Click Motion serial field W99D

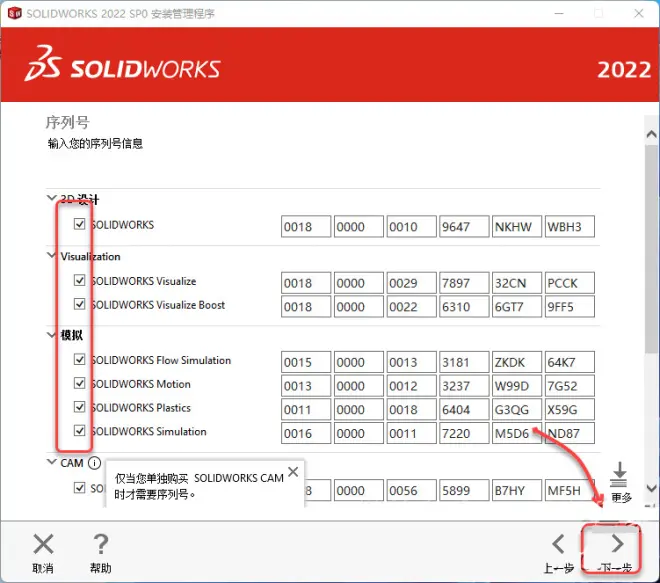[517, 386]
